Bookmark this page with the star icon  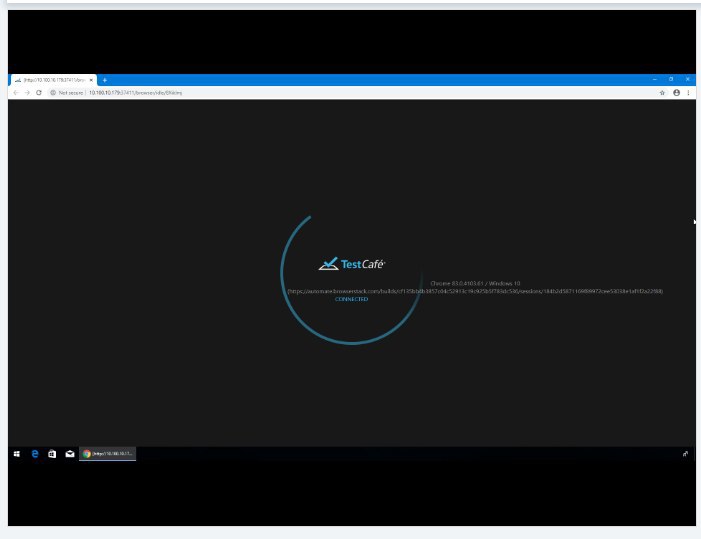pyautogui.click(x=662, y=93)
